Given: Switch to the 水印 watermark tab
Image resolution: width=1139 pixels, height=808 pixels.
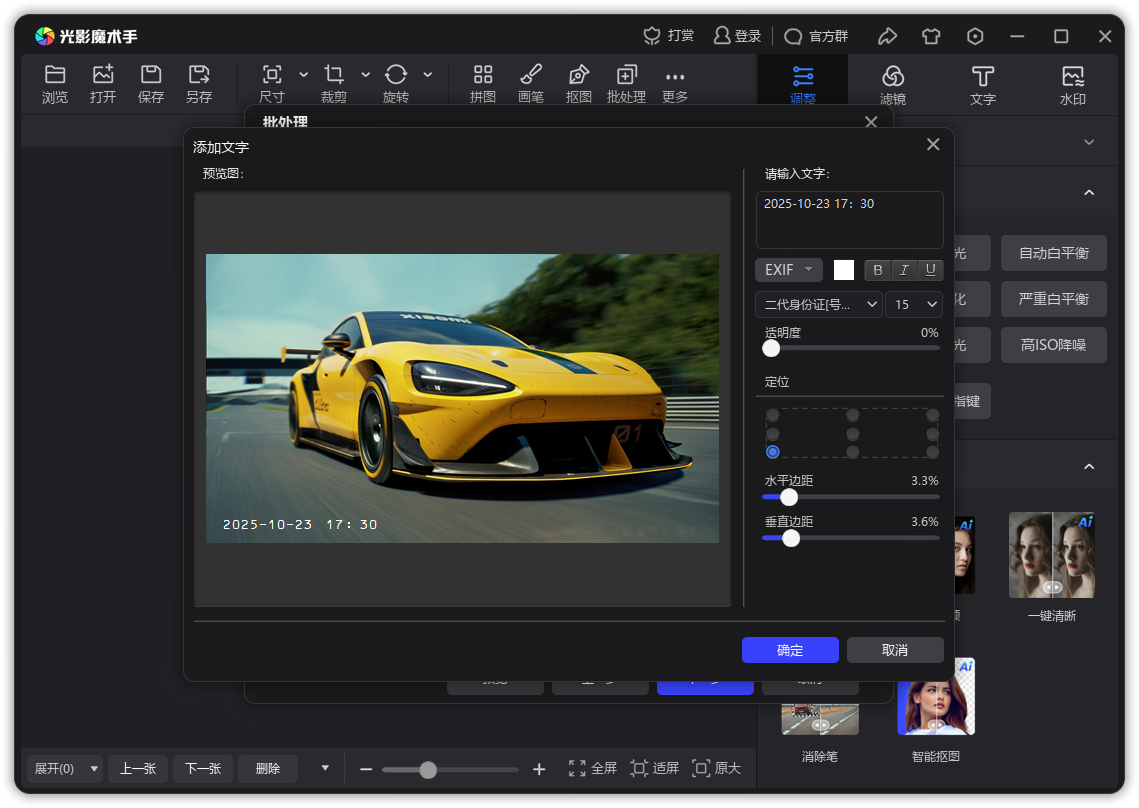Looking at the screenshot, I should [x=1073, y=84].
